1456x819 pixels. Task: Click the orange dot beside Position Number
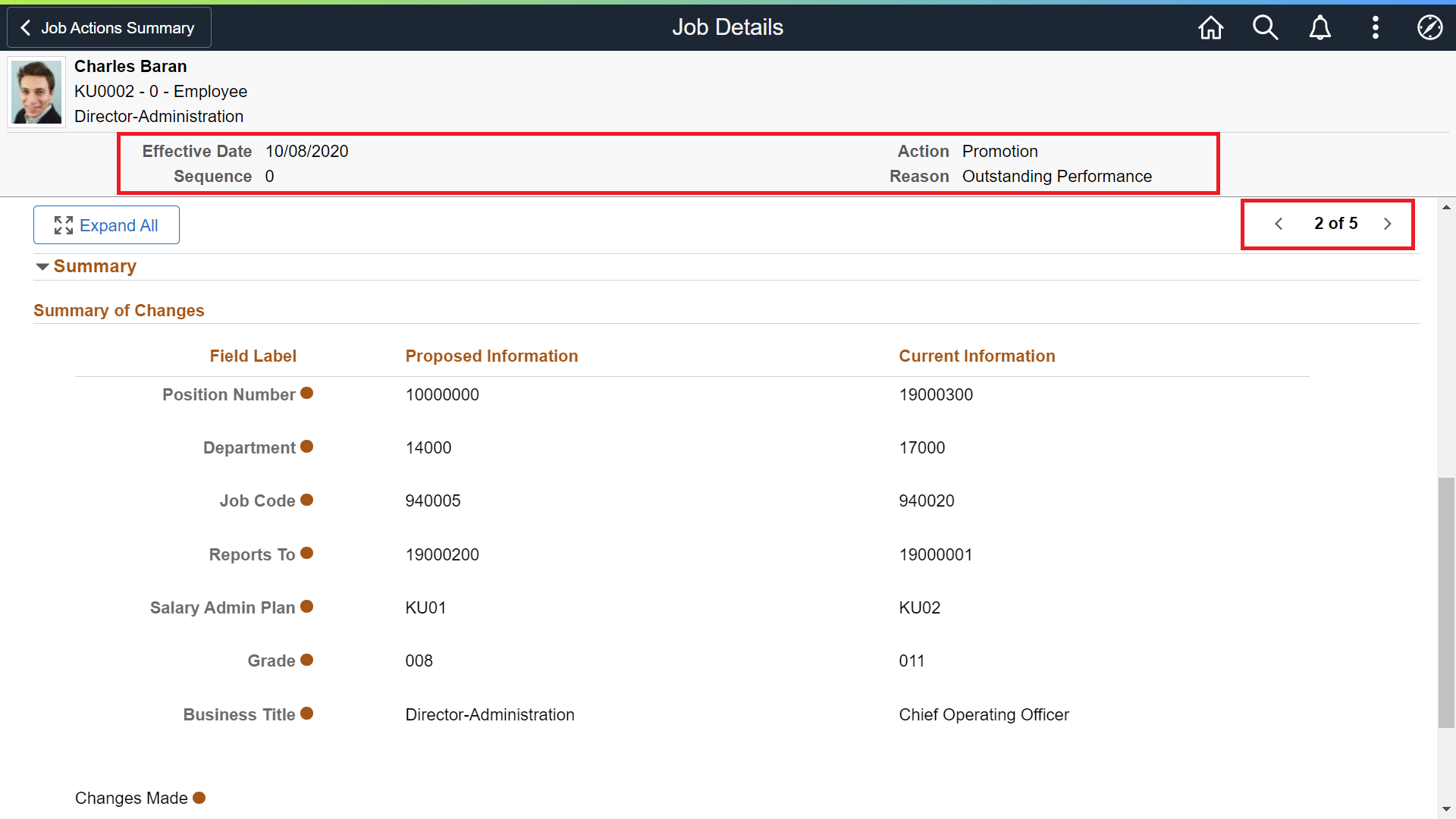(306, 393)
